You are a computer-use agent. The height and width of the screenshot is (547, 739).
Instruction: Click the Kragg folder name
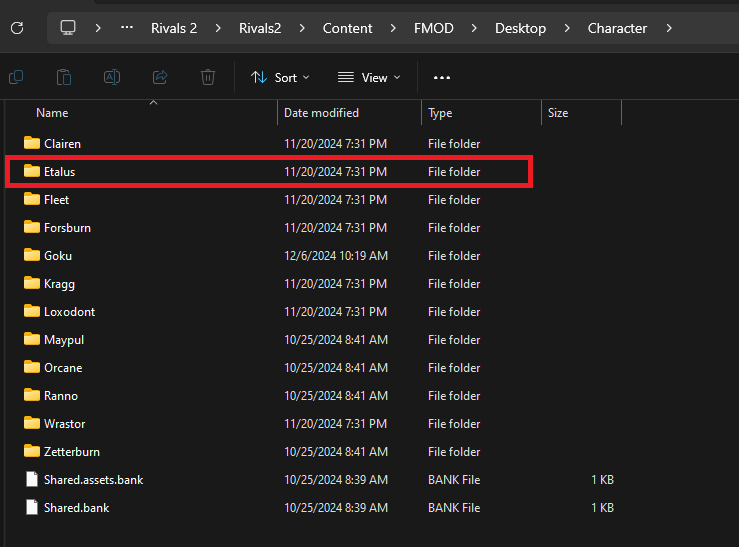(59, 284)
